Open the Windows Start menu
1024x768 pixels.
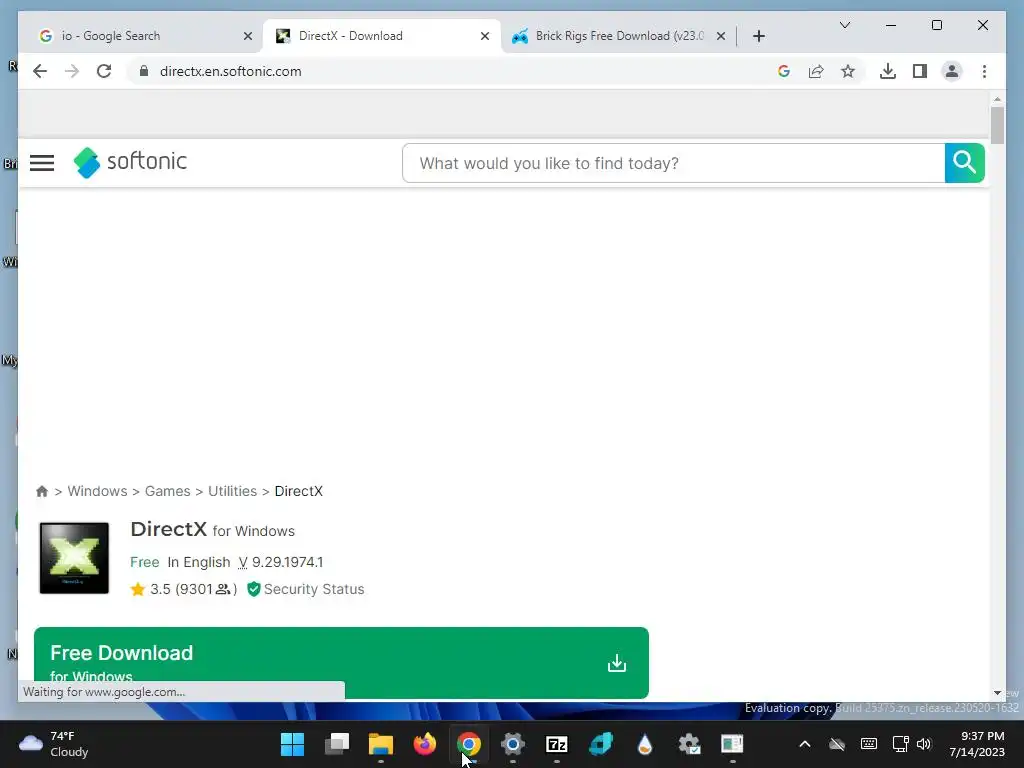(292, 744)
